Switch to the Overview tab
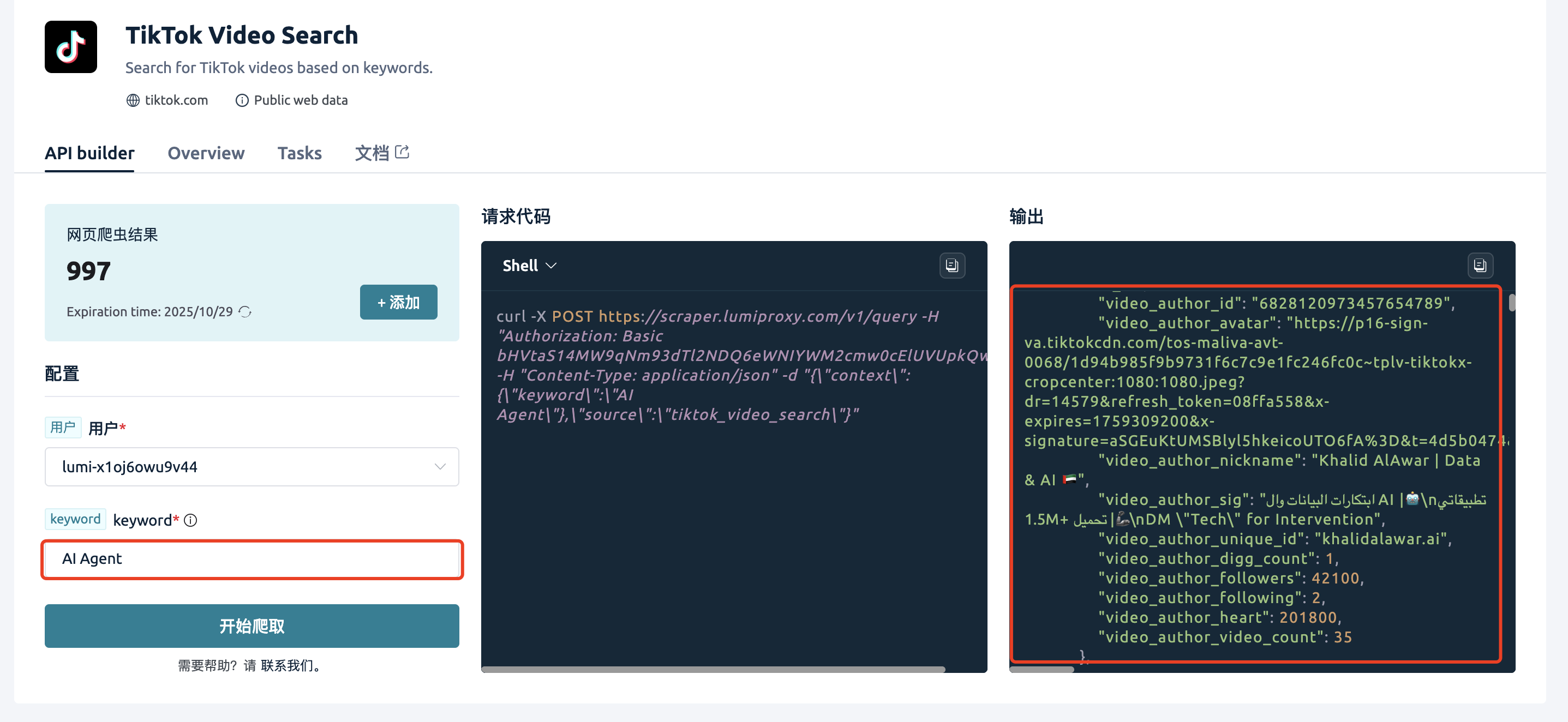Image resolution: width=1568 pixels, height=722 pixels. [206, 153]
